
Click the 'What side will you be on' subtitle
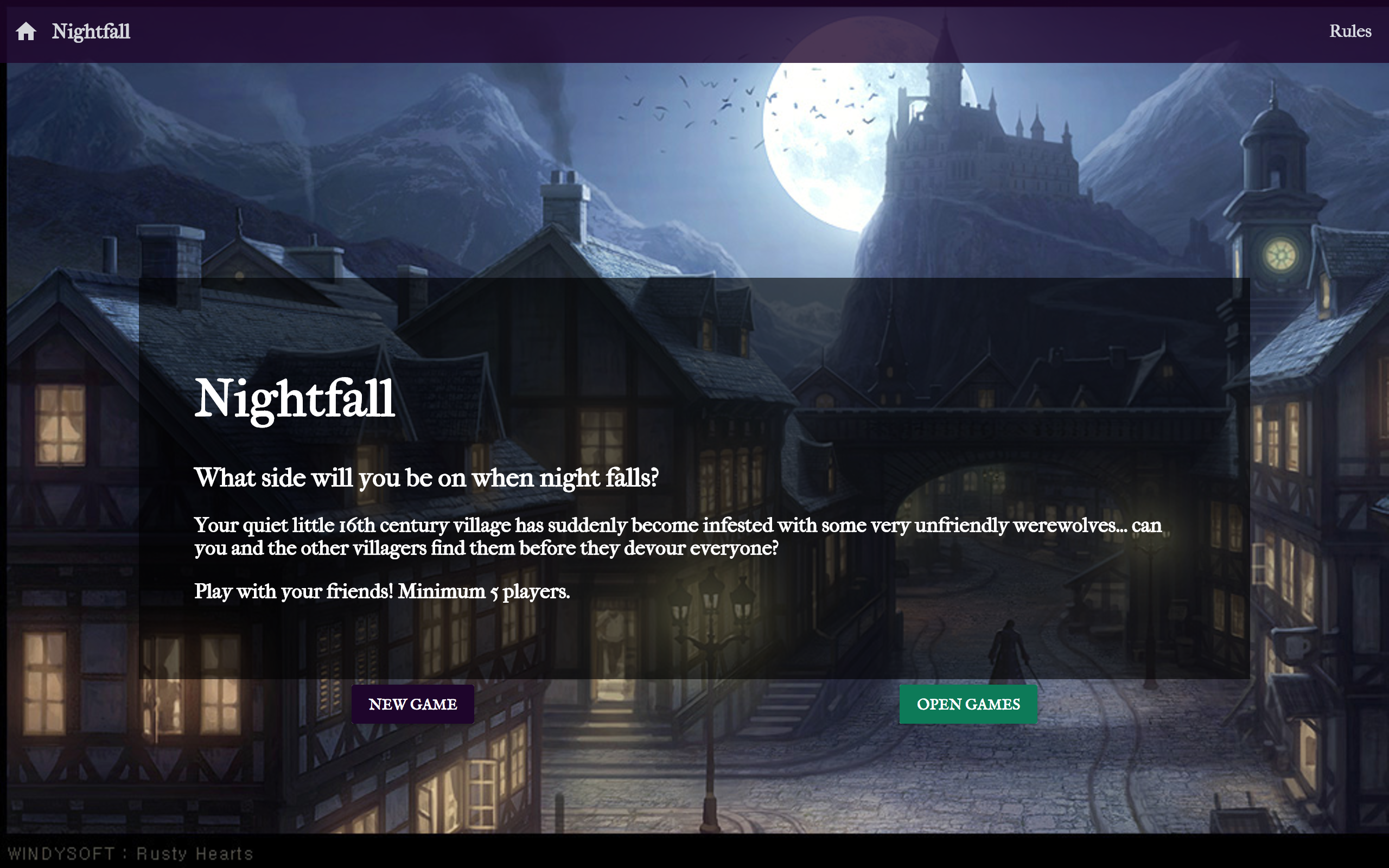click(x=426, y=477)
